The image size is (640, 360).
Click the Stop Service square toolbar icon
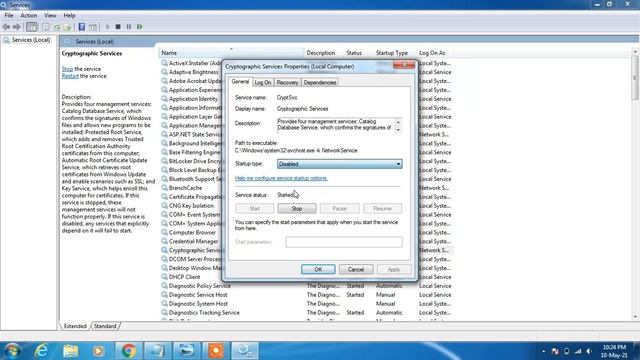pos(118,27)
